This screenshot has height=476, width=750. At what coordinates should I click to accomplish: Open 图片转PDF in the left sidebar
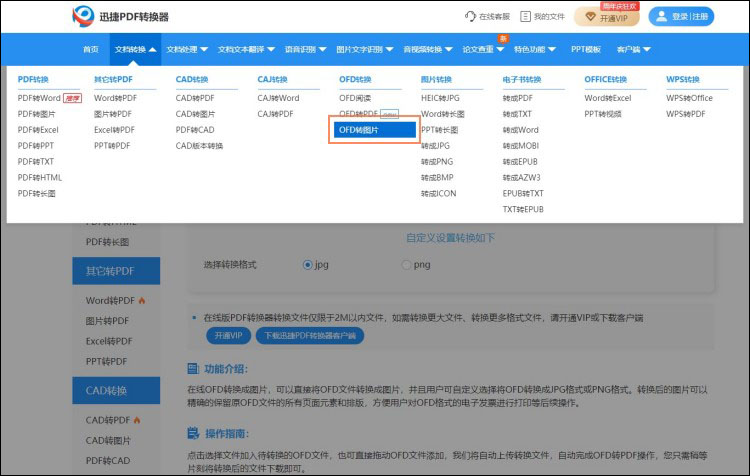click(x=109, y=321)
